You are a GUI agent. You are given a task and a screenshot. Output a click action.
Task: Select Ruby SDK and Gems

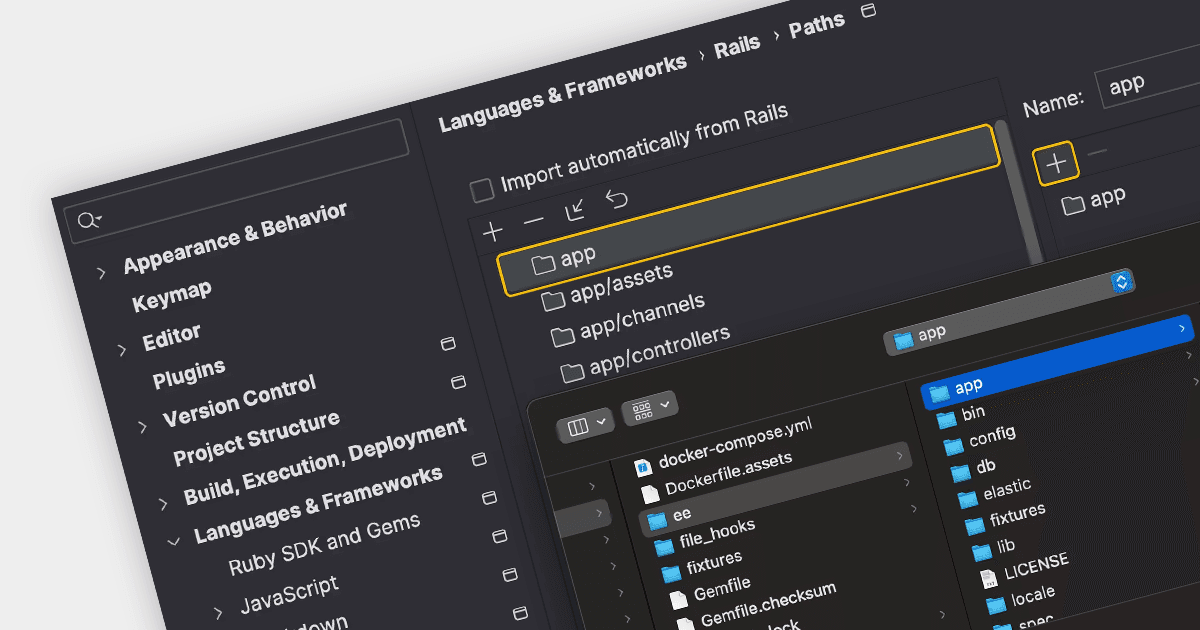click(325, 543)
